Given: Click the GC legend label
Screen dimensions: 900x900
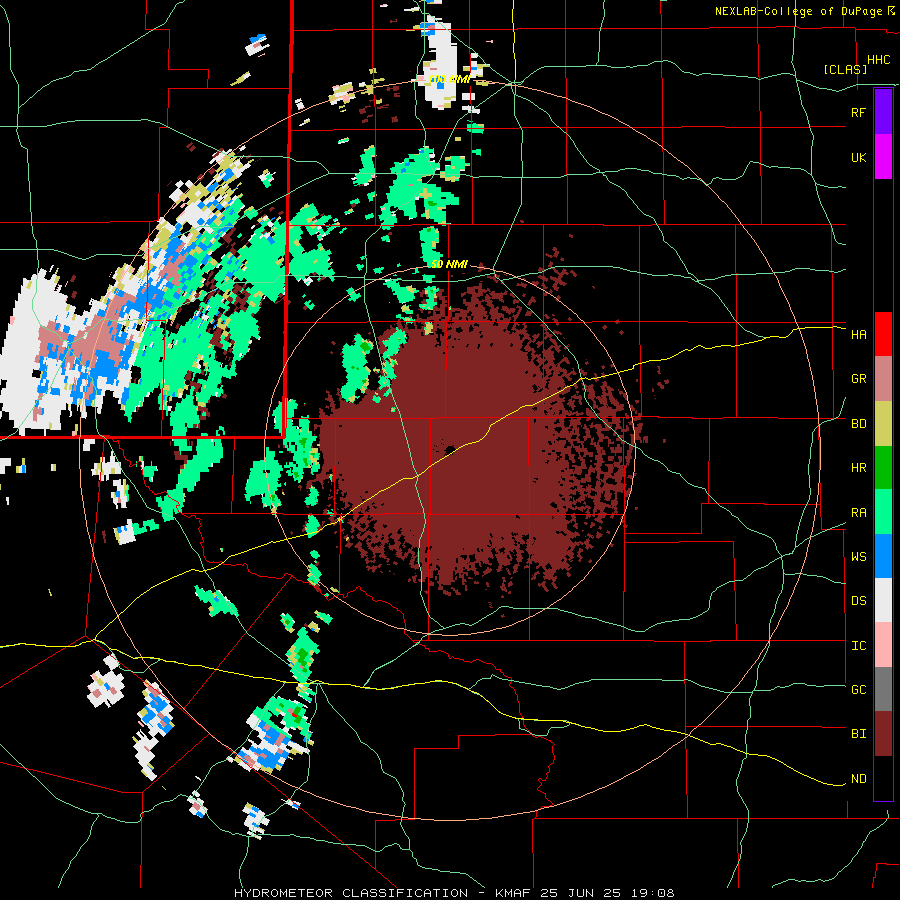Looking at the screenshot, I should [859, 690].
